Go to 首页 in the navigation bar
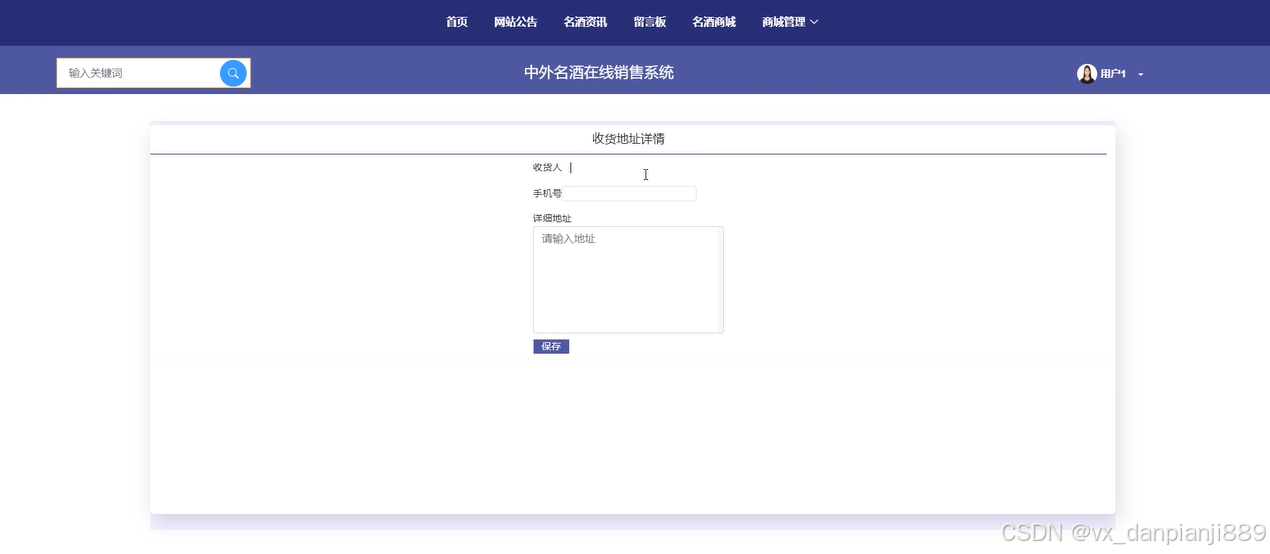 [x=457, y=22]
